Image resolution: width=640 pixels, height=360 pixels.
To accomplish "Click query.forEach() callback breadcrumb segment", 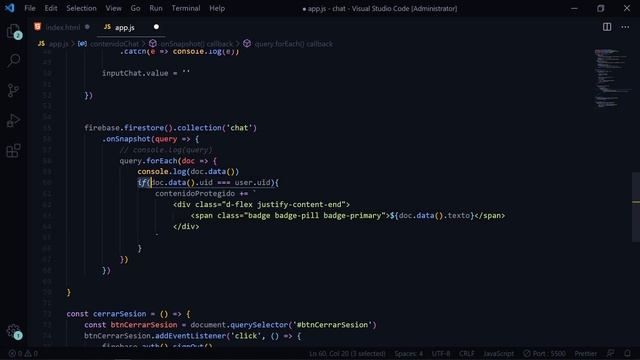I will (293, 44).
